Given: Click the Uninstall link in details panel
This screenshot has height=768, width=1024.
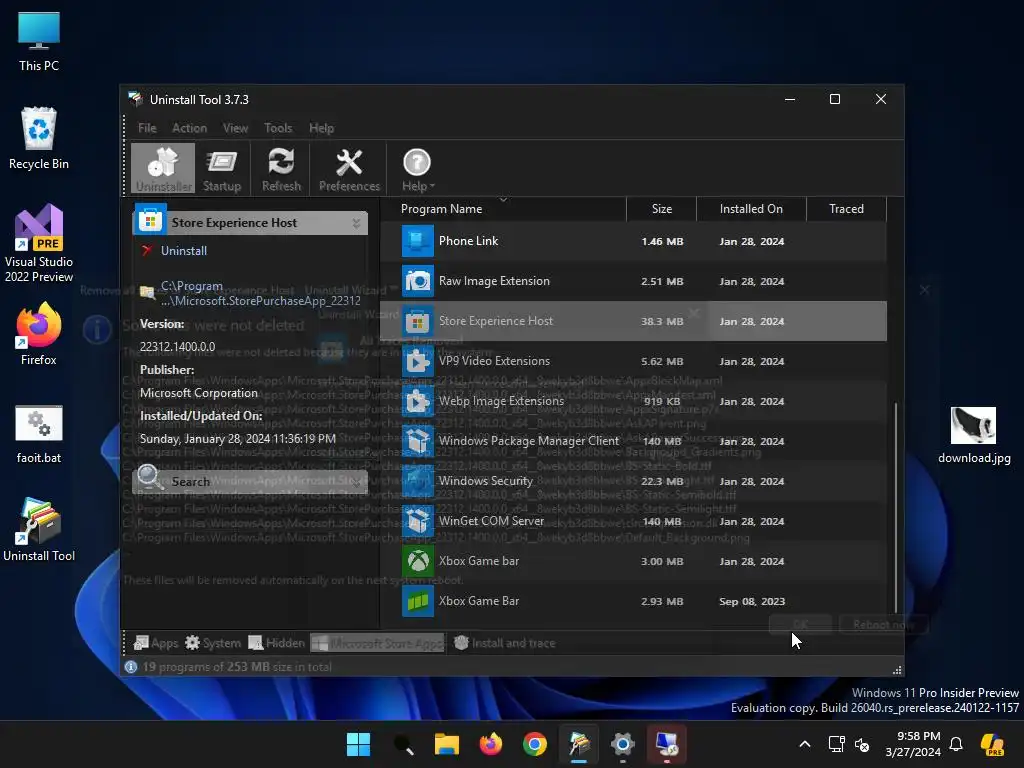Looking at the screenshot, I should [x=184, y=251].
